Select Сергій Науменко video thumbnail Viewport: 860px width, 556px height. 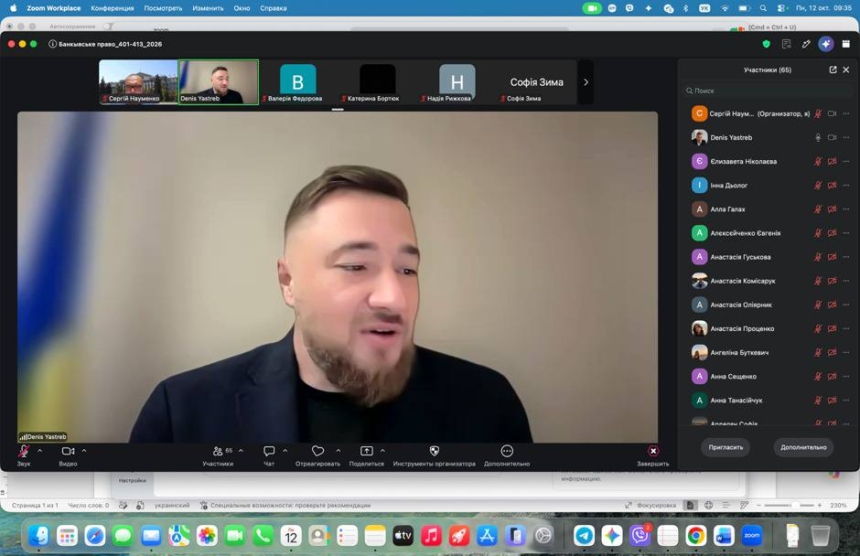tap(138, 82)
